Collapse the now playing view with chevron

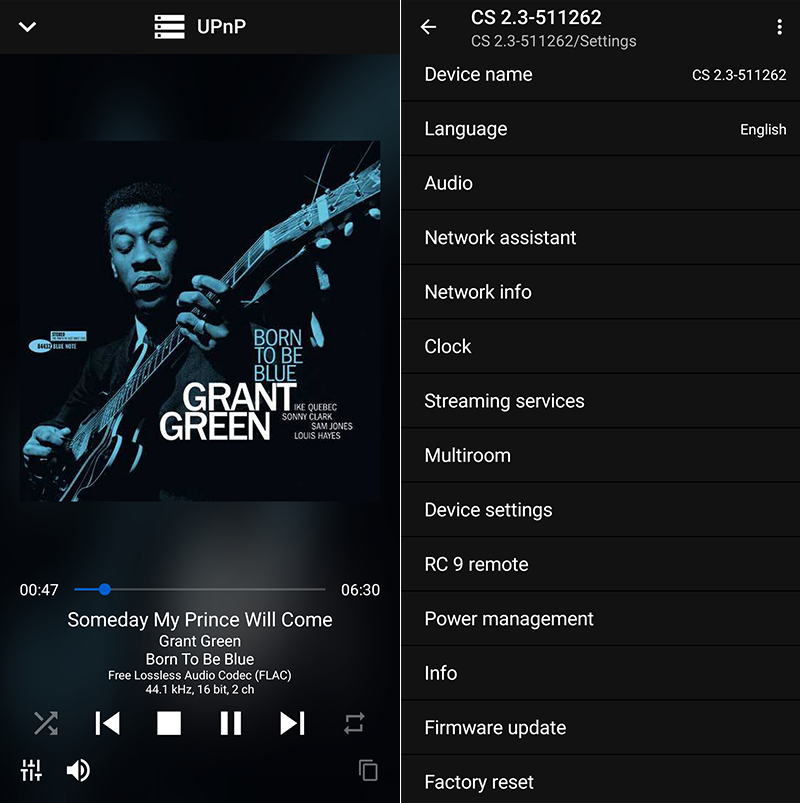(27, 26)
